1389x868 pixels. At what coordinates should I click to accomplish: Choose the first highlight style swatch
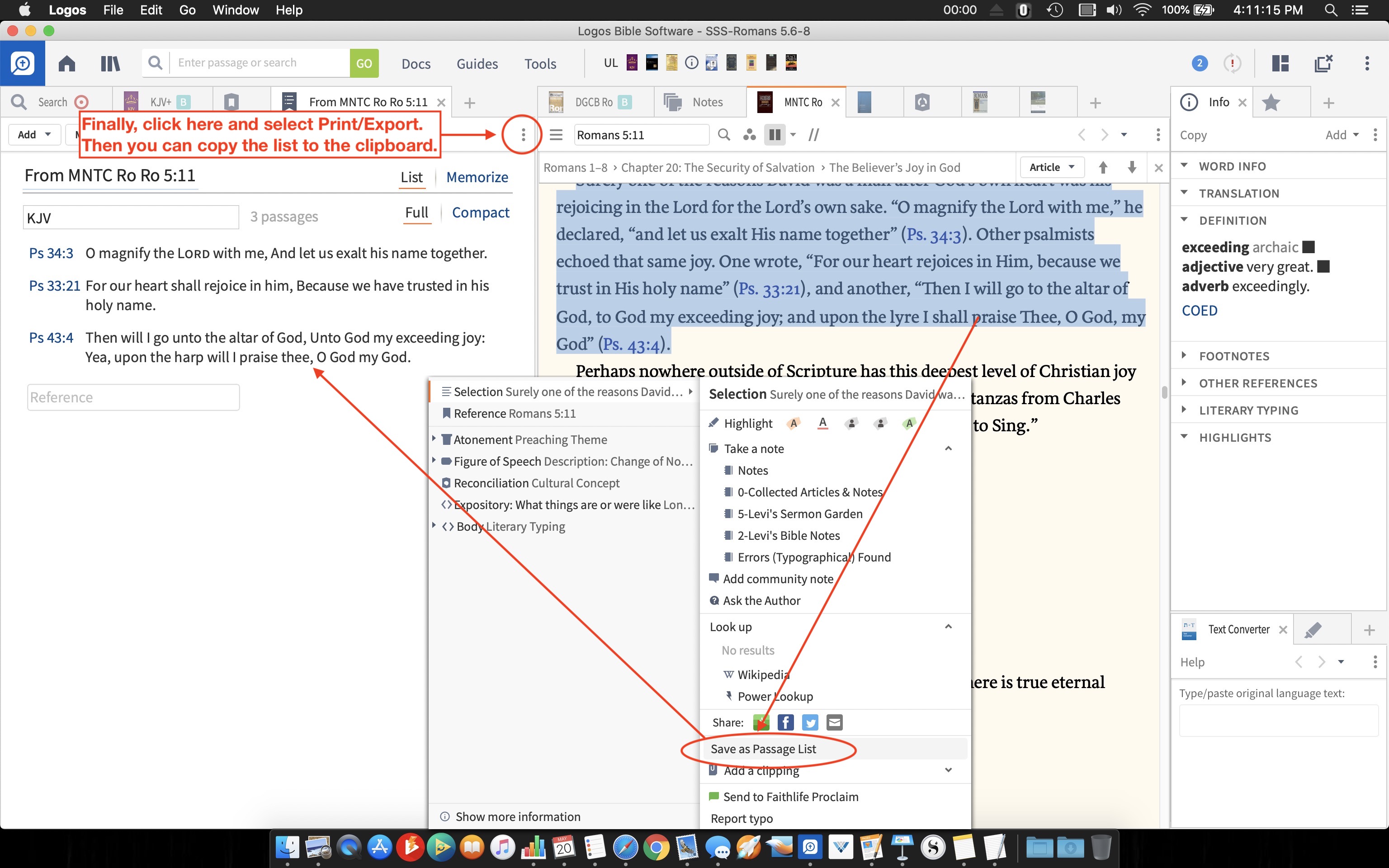click(793, 424)
